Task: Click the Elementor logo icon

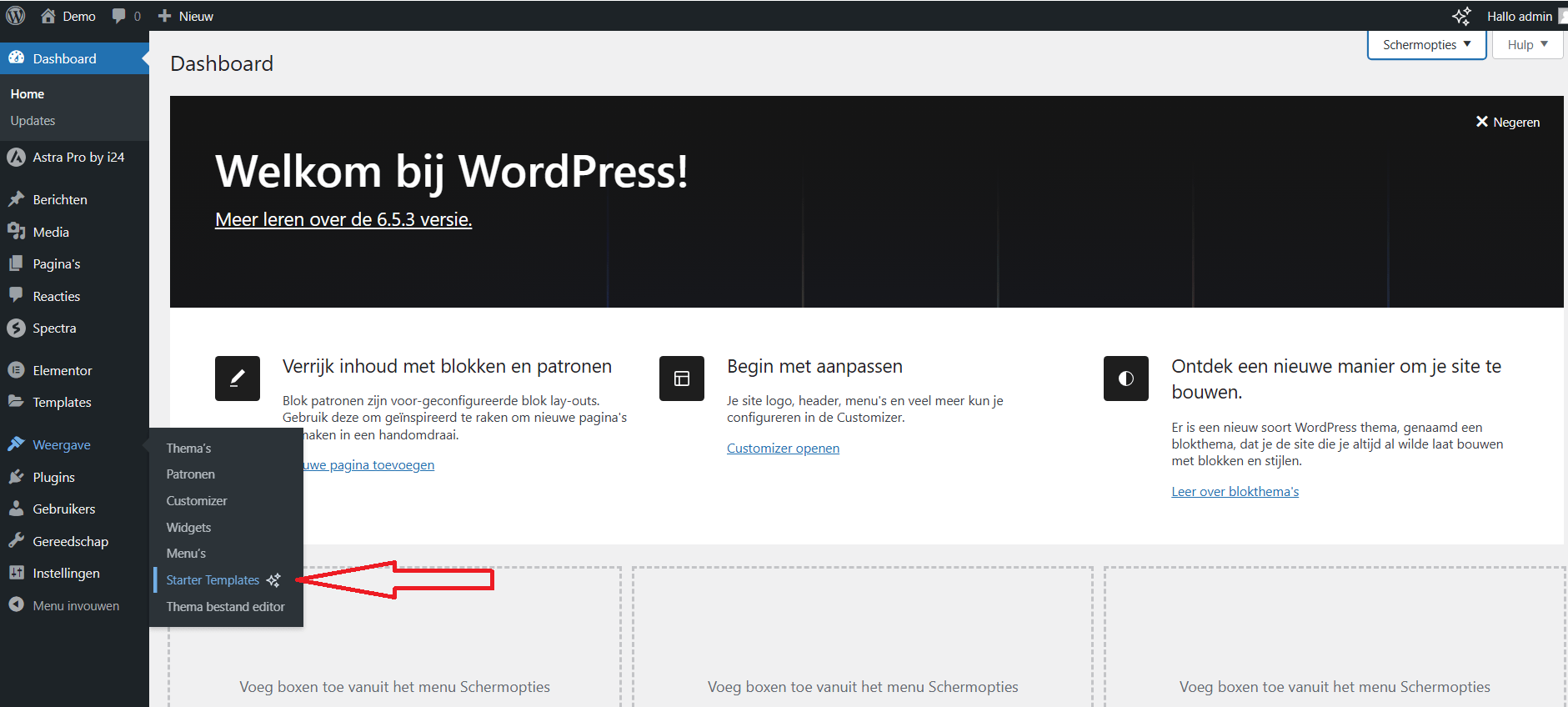Action: point(16,370)
